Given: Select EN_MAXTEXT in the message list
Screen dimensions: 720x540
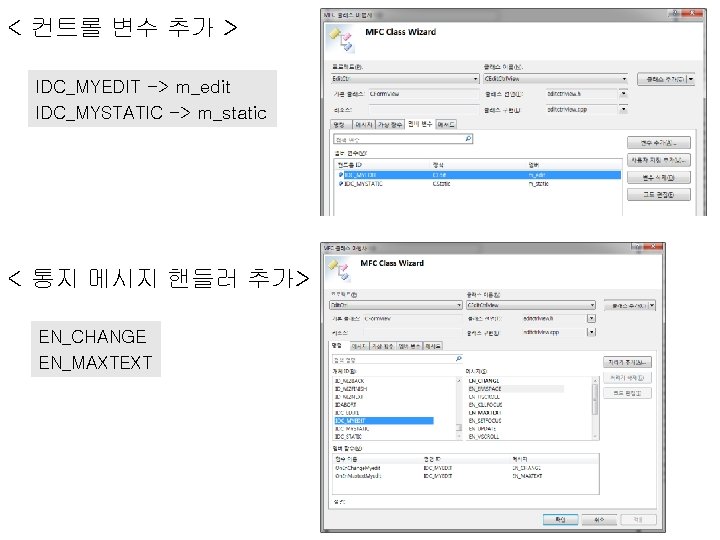Looking at the screenshot, I should tap(485, 413).
